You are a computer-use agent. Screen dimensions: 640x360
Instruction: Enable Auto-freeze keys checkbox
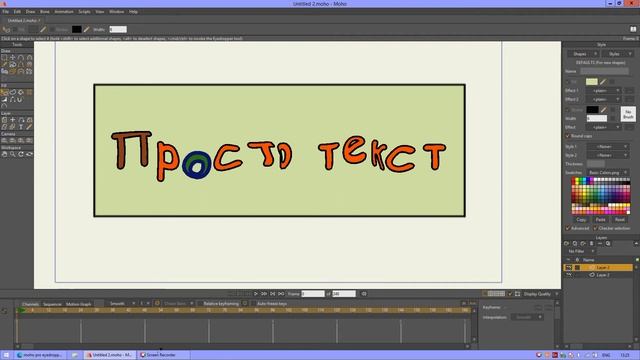click(x=253, y=304)
